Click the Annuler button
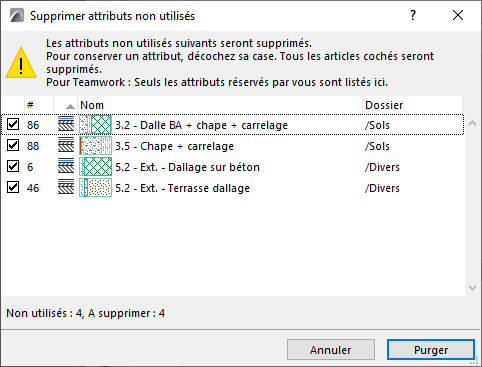The image size is (482, 367). click(x=331, y=350)
